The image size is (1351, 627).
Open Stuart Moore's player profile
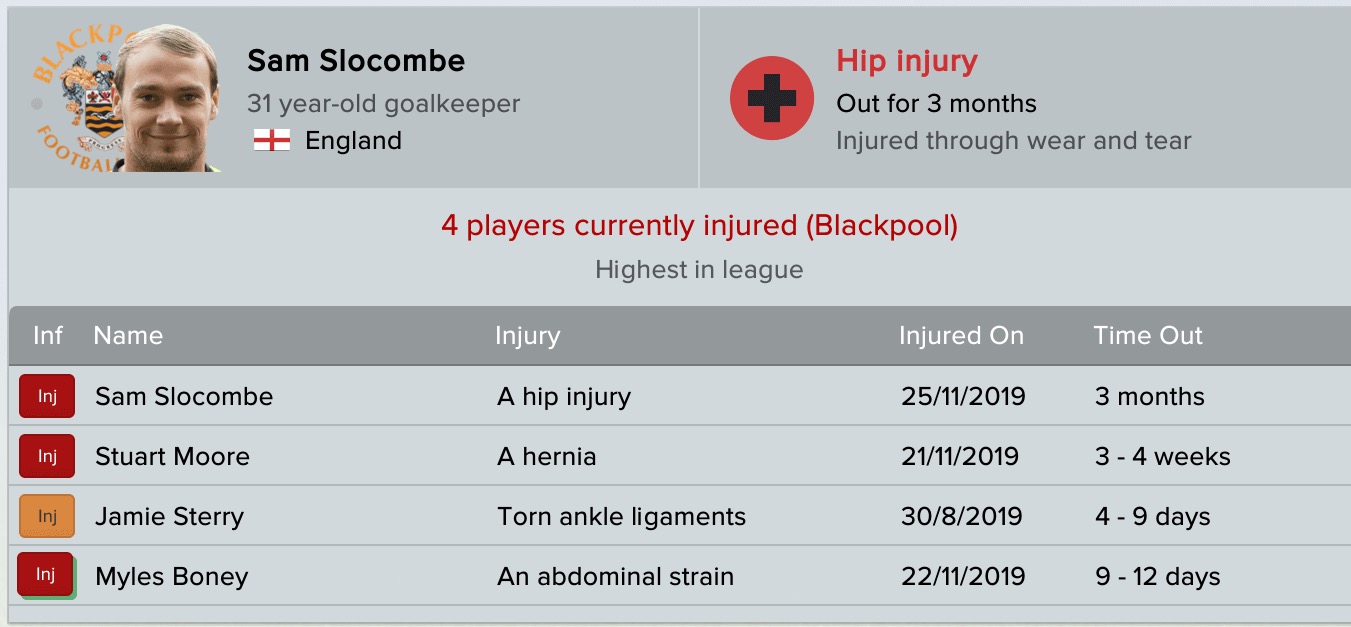click(x=172, y=456)
